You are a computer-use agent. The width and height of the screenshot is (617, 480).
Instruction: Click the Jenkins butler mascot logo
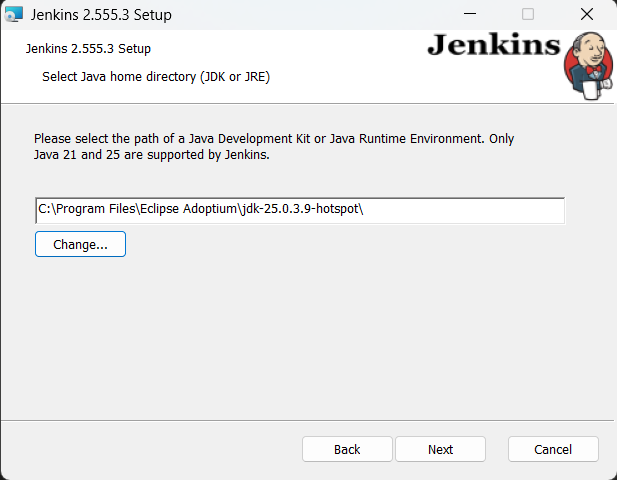(588, 66)
